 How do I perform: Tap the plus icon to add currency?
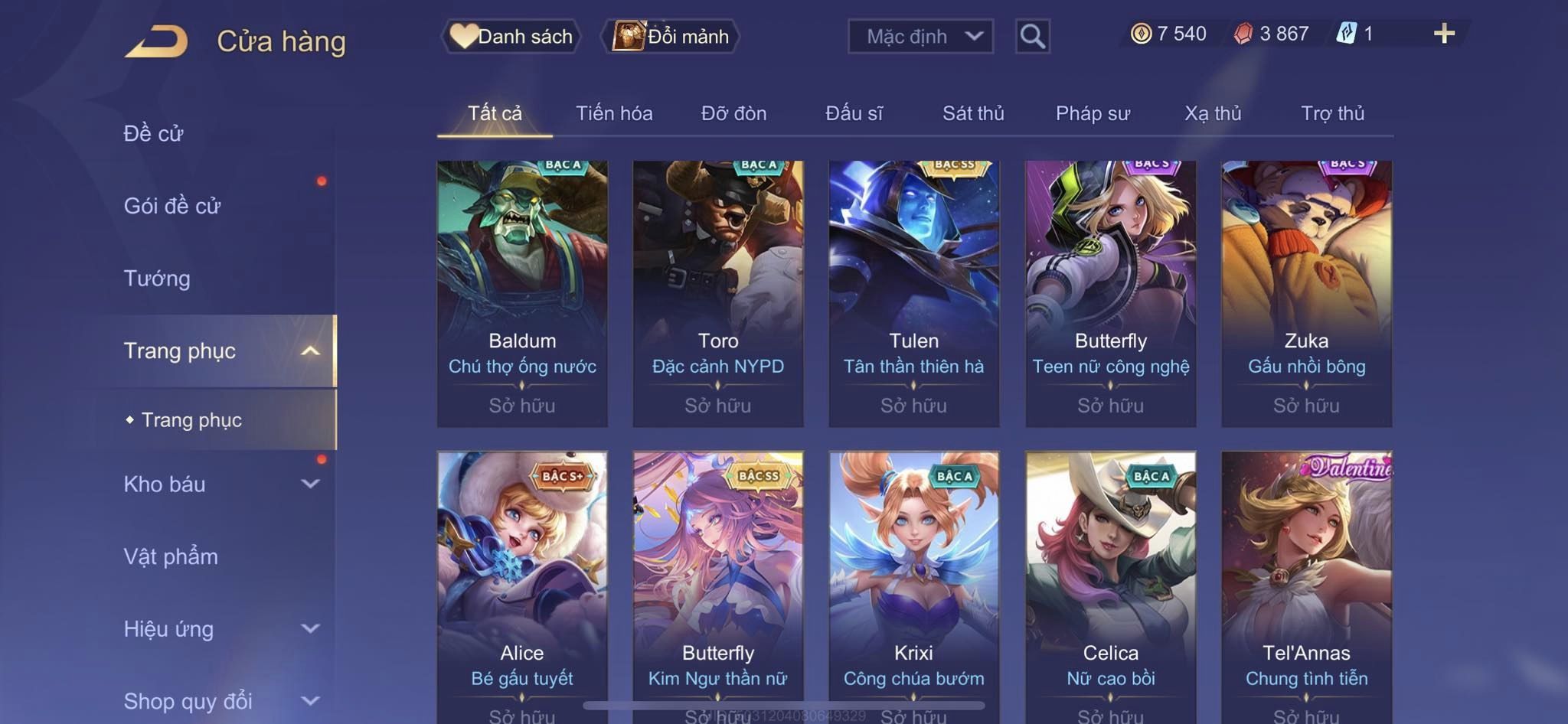click(1444, 34)
